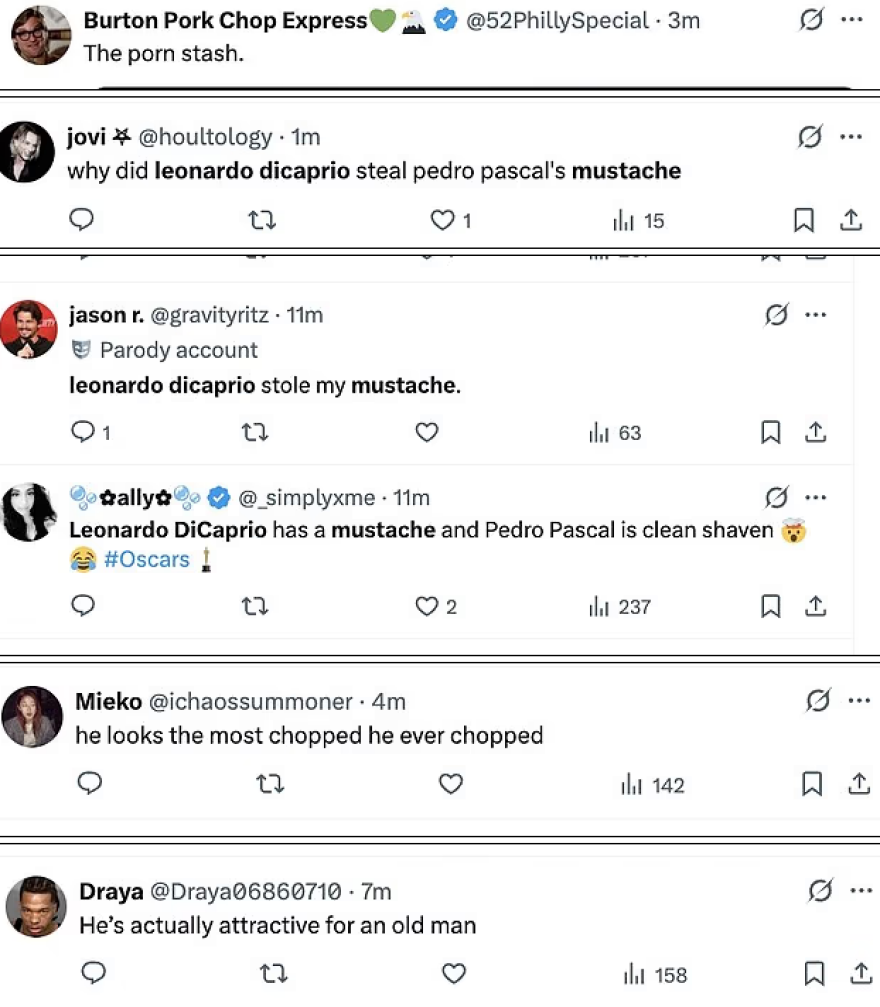
Task: Reply to jovi's mustache tweet
Action: pyautogui.click(x=81, y=220)
